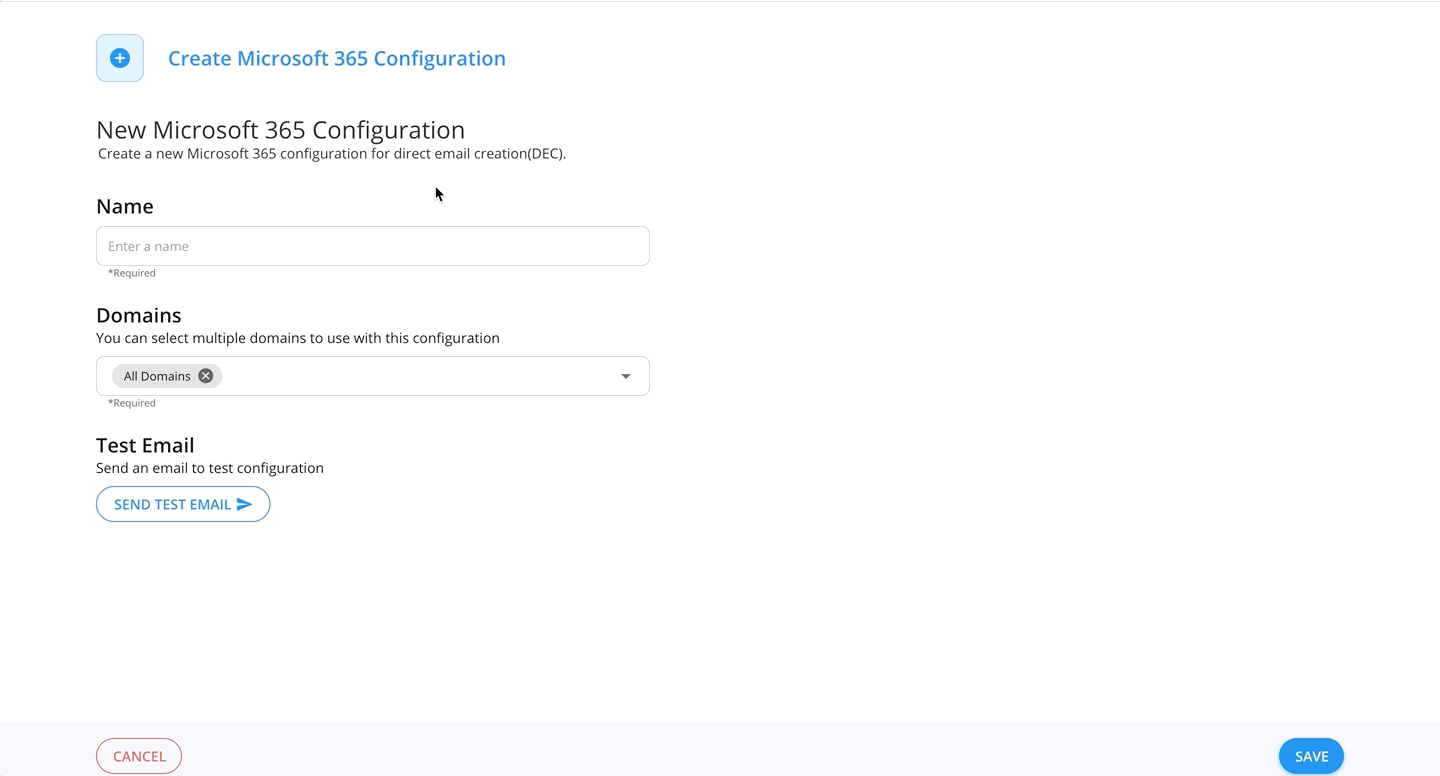The image size is (1440, 776).
Task: Click the dropdown arrow in the Domains field
Action: pos(626,375)
